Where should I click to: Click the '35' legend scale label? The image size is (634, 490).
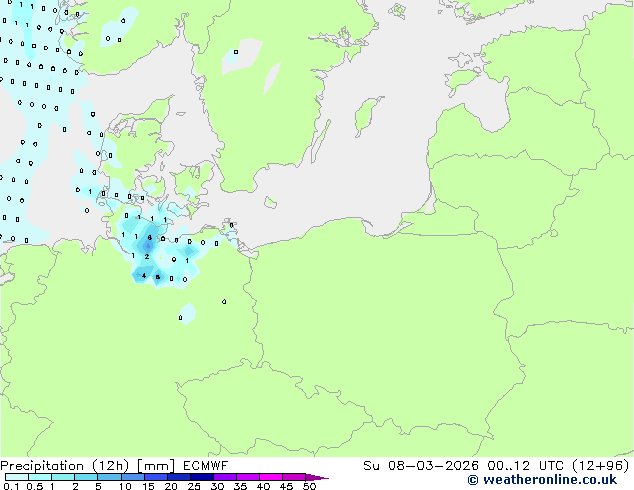[240, 486]
